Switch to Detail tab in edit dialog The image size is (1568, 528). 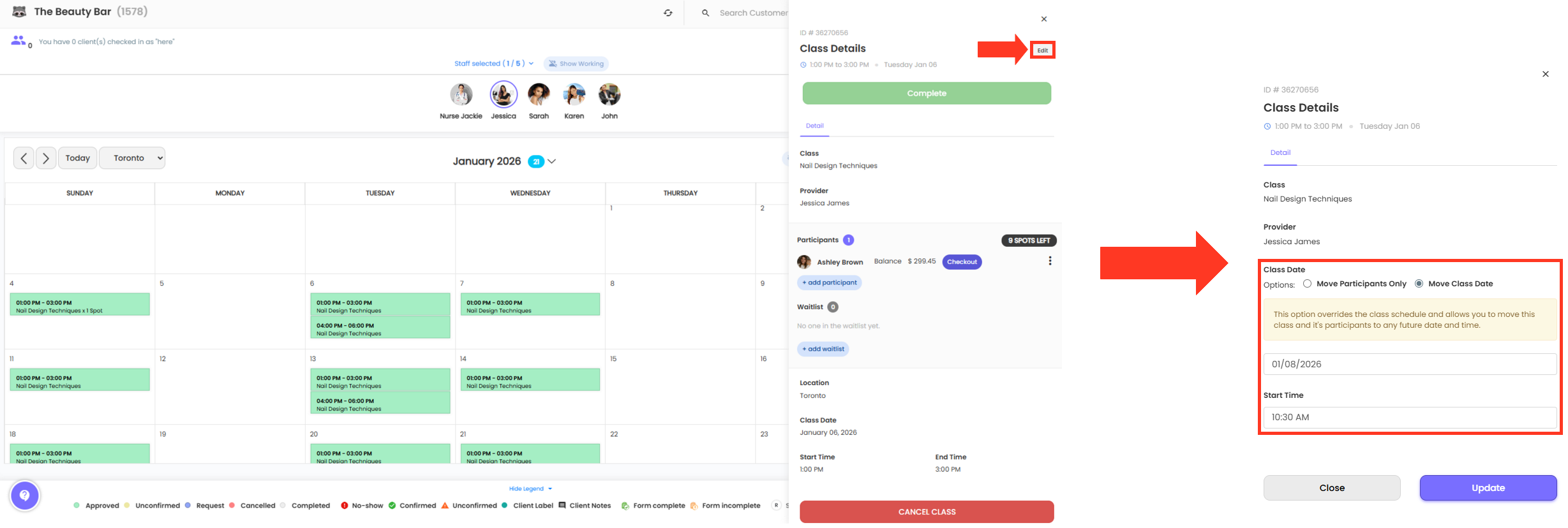coord(1280,153)
